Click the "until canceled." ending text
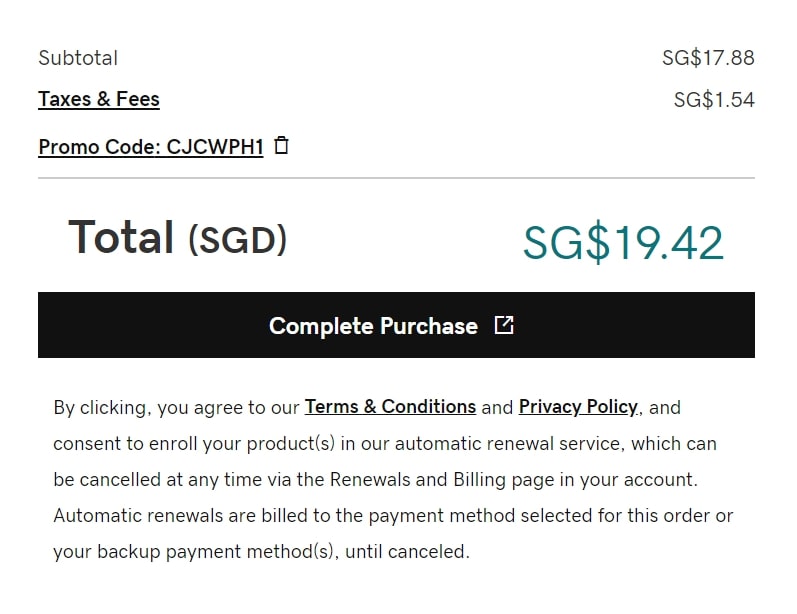Viewport: 797px width, 614px height. 407,551
